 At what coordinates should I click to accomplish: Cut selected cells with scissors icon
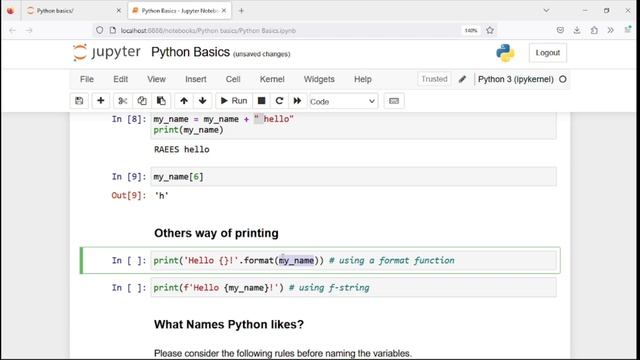pyautogui.click(x=122, y=101)
